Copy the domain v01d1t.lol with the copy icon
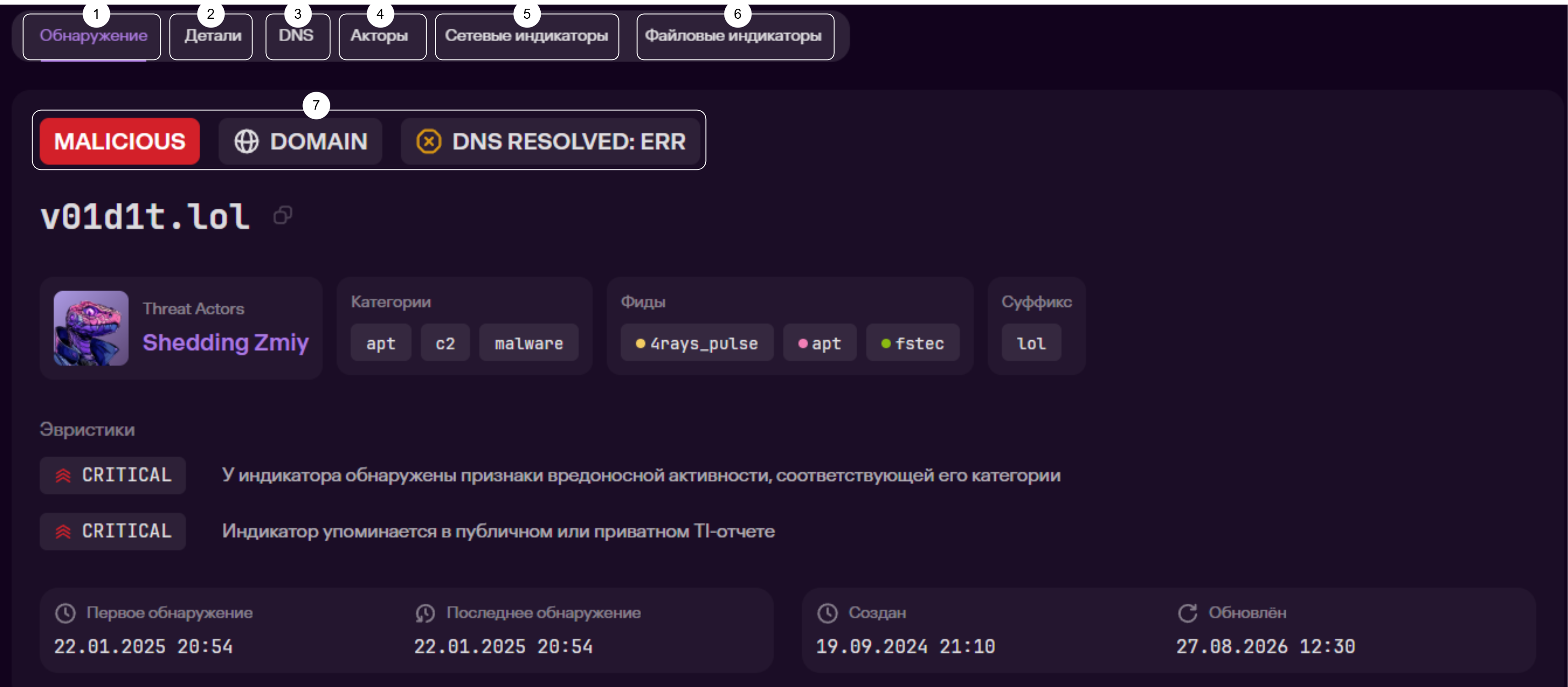The height and width of the screenshot is (687, 1568). [282, 215]
